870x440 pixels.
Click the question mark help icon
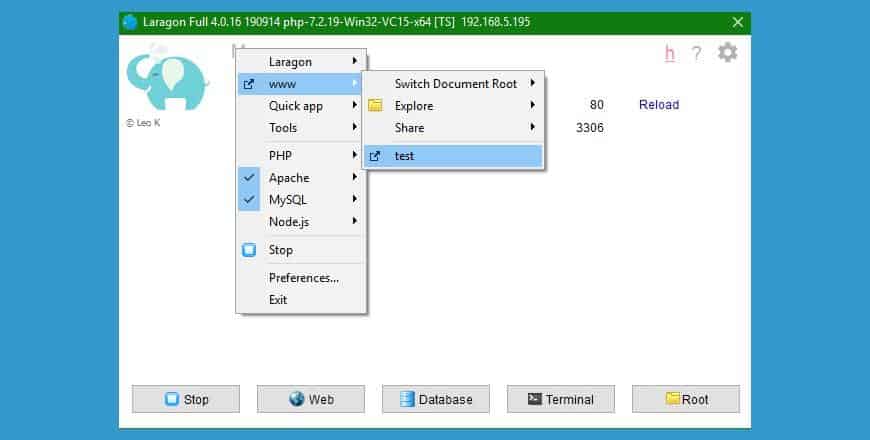(696, 53)
